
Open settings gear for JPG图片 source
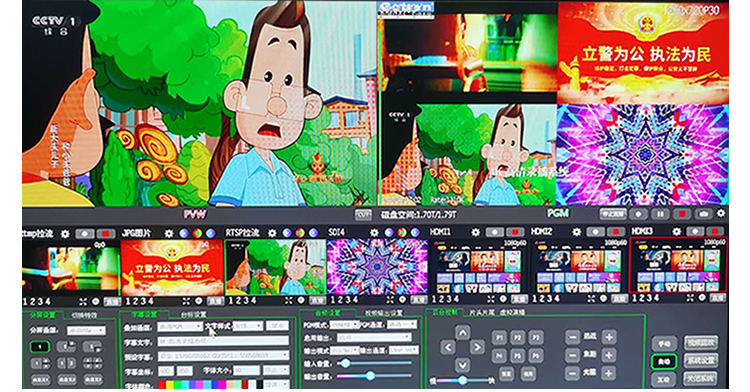coord(169,234)
